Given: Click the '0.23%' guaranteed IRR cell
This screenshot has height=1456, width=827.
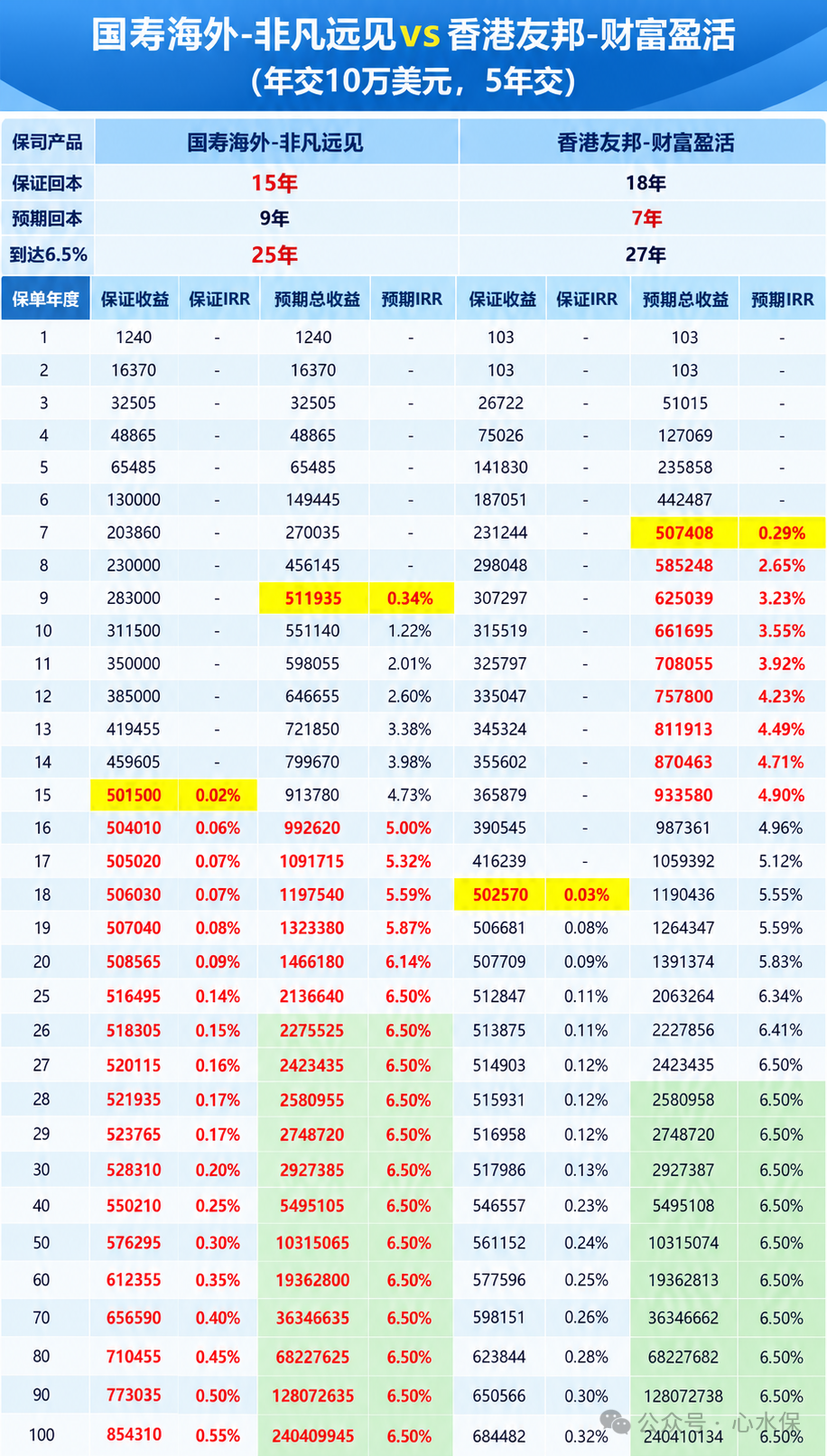Looking at the screenshot, I should pos(586,1206).
